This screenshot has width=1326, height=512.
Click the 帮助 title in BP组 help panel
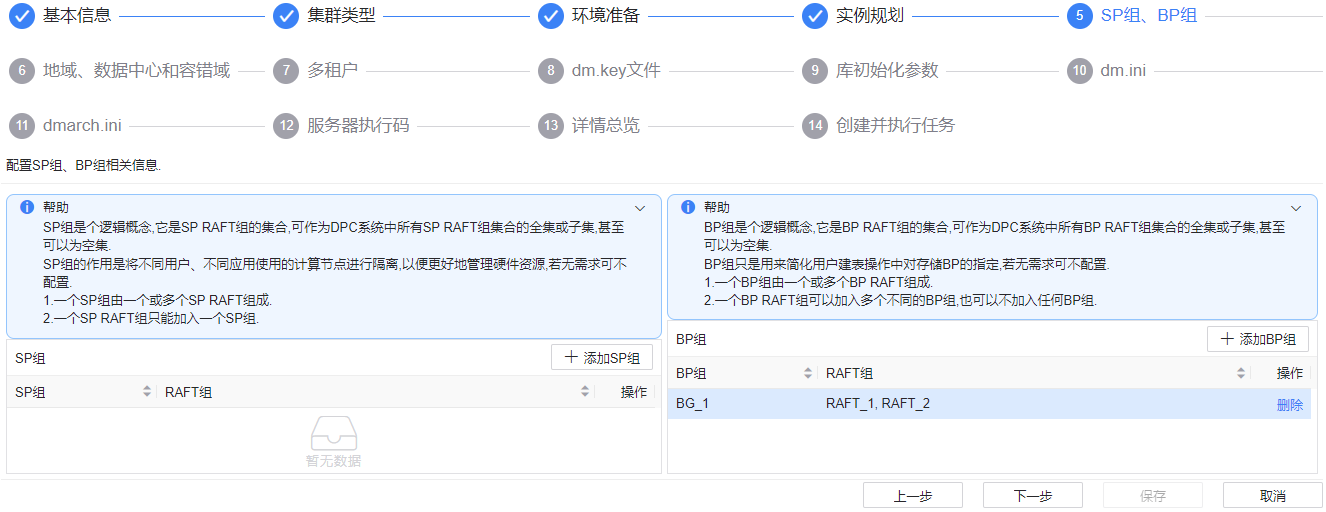coord(717,208)
